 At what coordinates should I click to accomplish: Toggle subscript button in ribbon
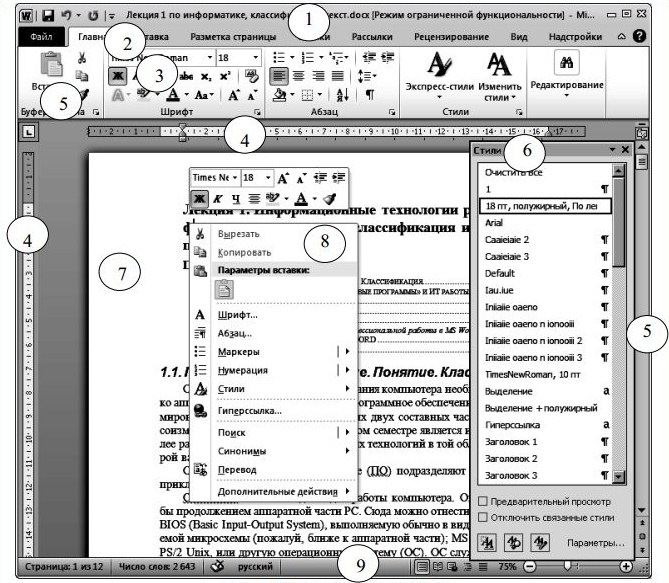point(206,76)
